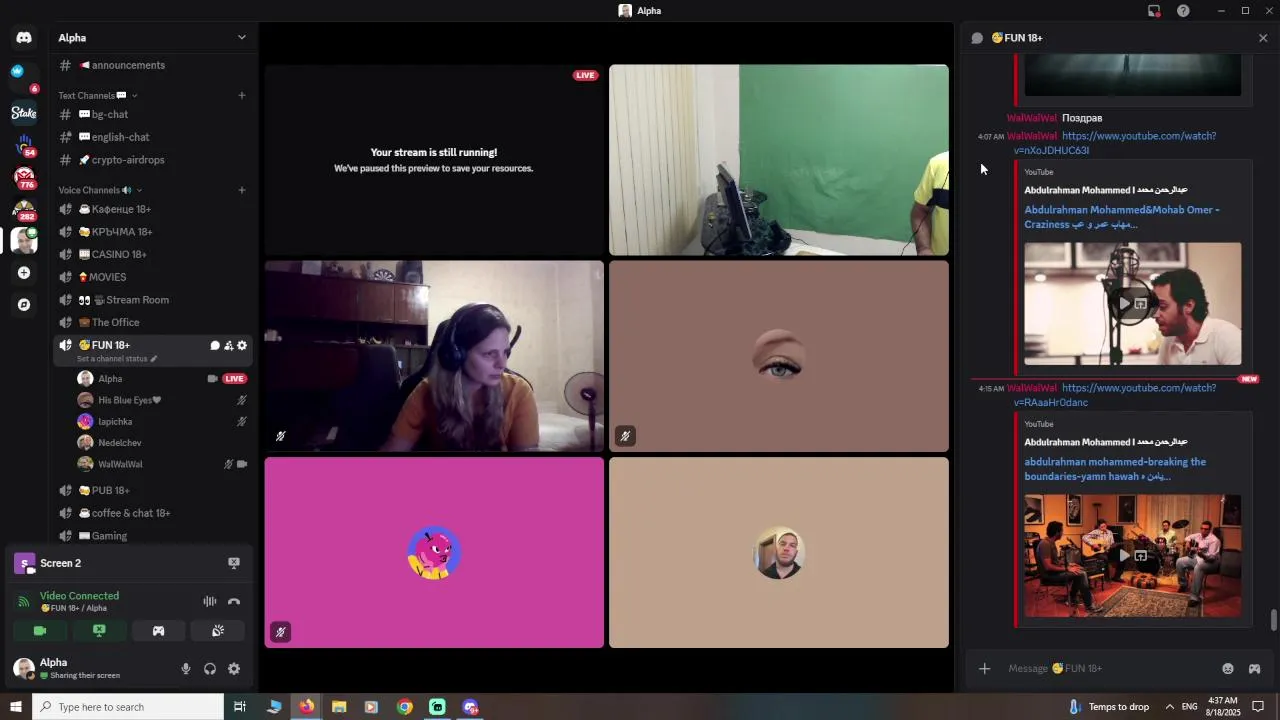1280x720 pixels.
Task: Mute the microphone
Action: tap(186, 669)
